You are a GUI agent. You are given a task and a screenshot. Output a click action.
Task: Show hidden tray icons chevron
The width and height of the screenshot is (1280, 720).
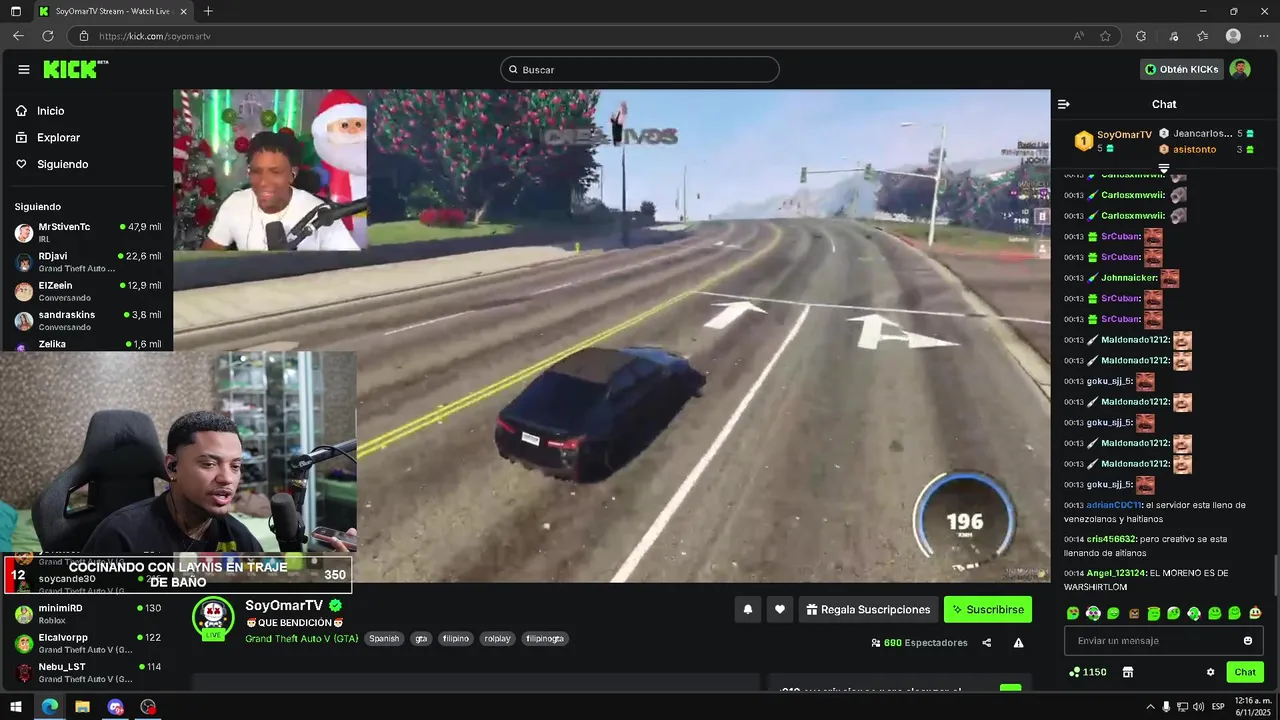coord(1150,707)
